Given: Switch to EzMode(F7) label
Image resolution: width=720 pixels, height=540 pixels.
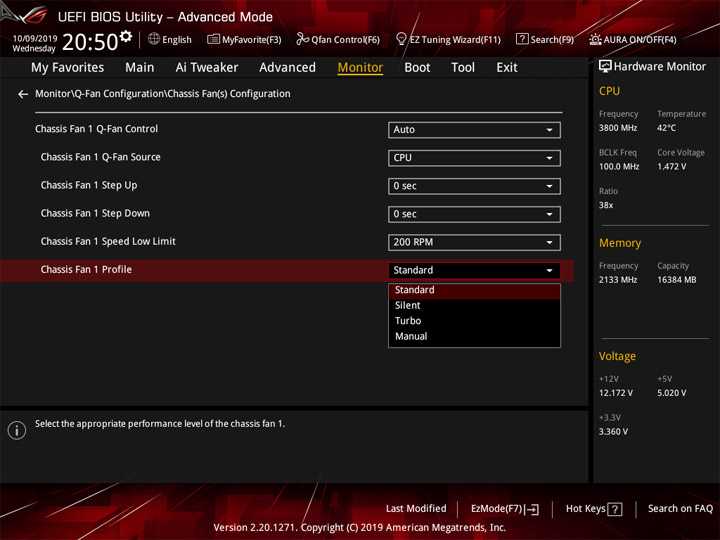Looking at the screenshot, I should tap(497, 509).
